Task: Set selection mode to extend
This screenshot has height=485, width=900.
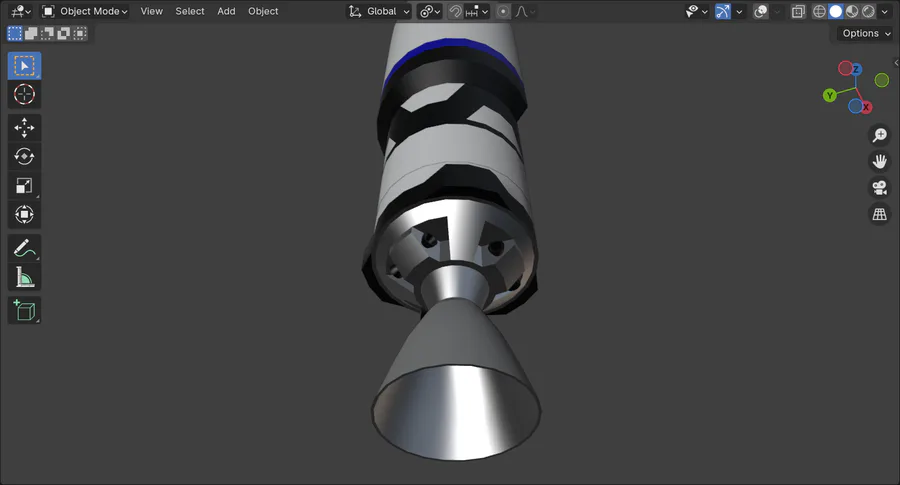Action: (x=31, y=33)
